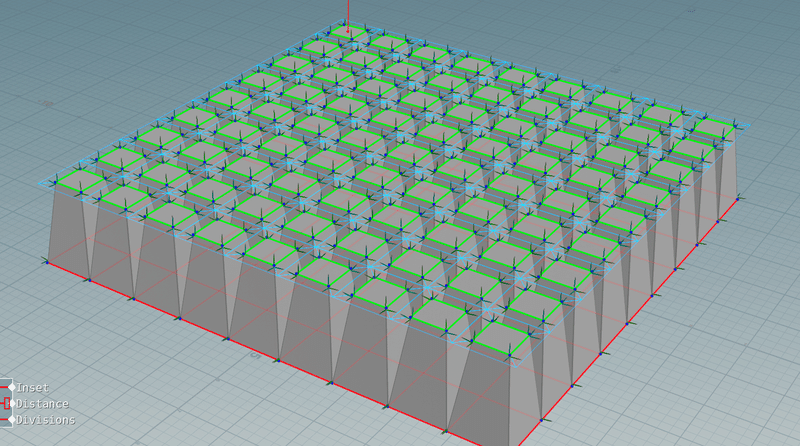
Task: Select the Divisions handle label
Action: pyautogui.click(x=45, y=420)
